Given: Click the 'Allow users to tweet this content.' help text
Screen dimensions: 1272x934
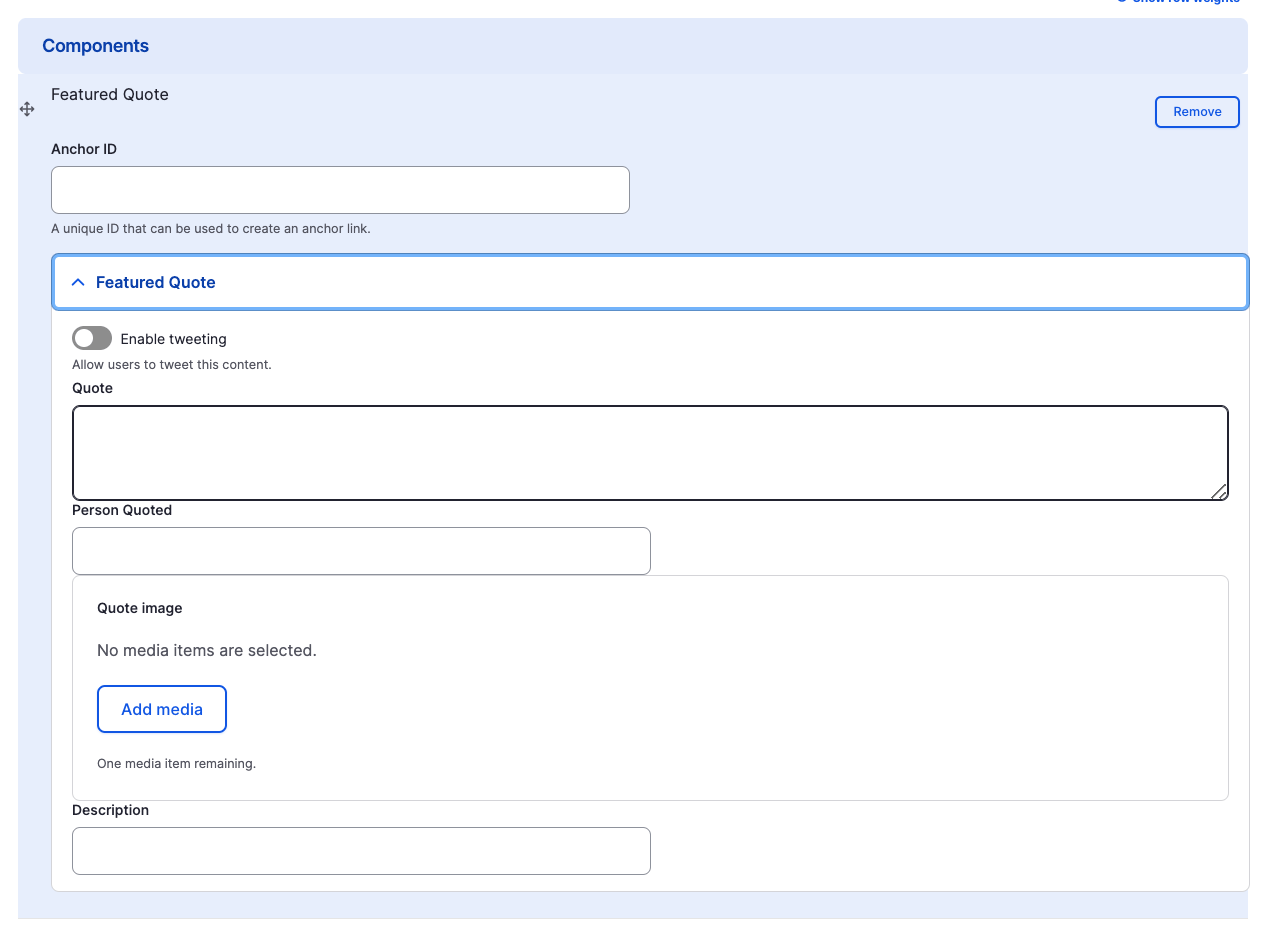Looking at the screenshot, I should tap(172, 364).
